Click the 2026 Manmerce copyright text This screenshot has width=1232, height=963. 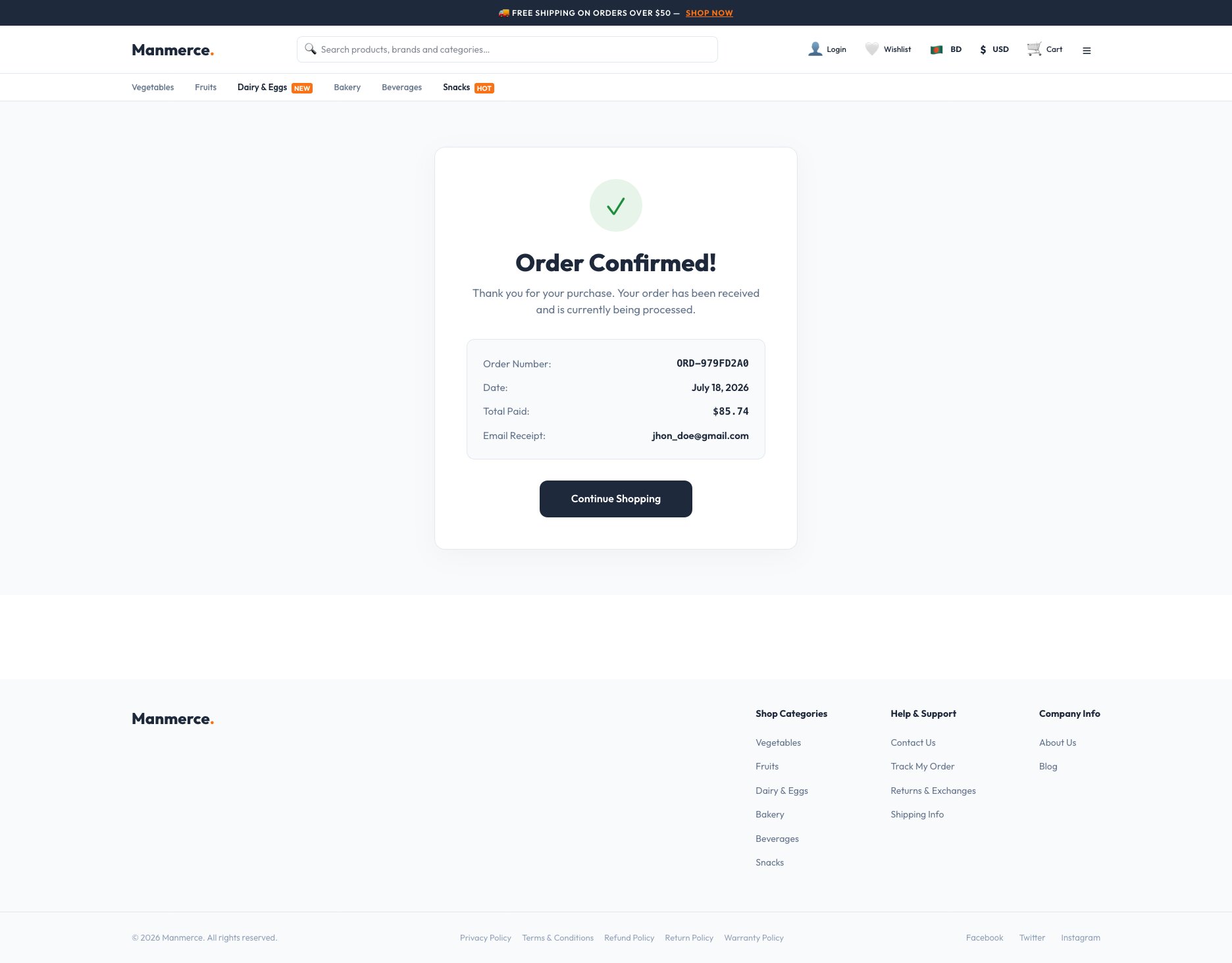(x=205, y=938)
